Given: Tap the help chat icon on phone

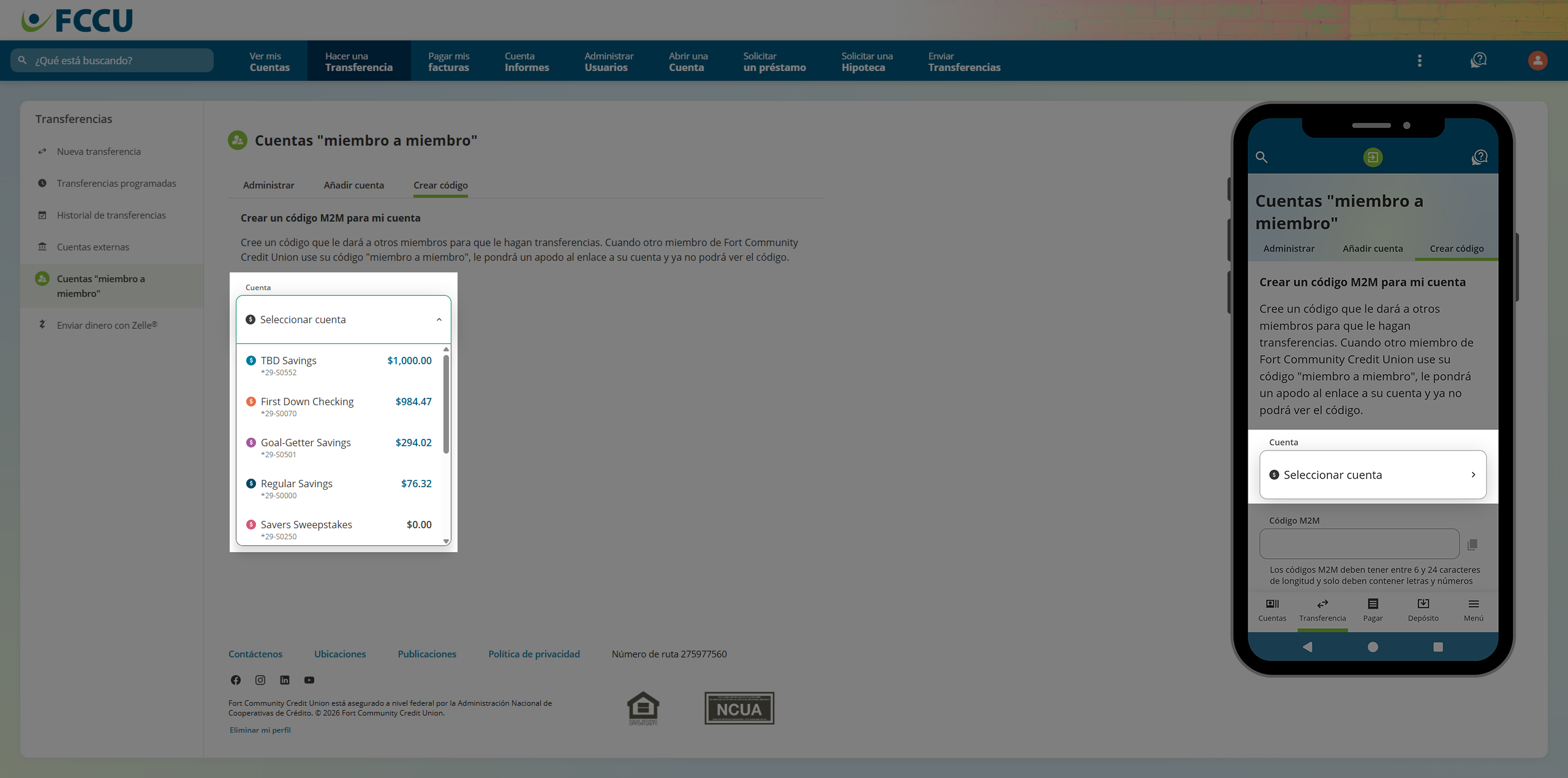Looking at the screenshot, I should pyautogui.click(x=1479, y=157).
